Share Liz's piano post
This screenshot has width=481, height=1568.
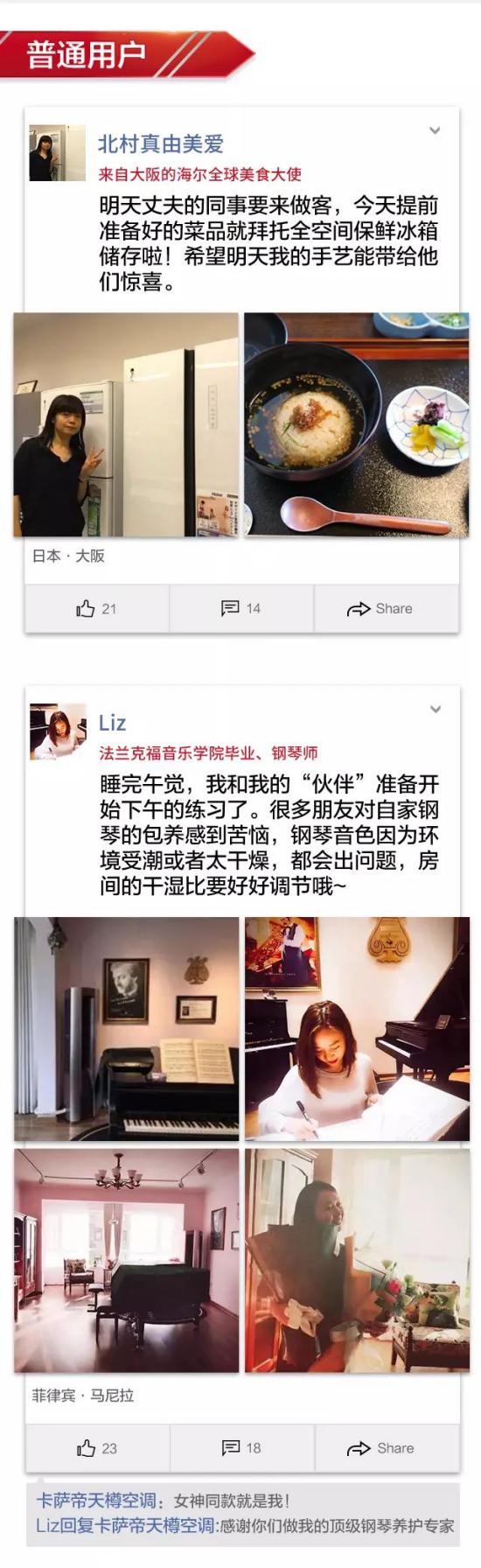coord(387,1448)
